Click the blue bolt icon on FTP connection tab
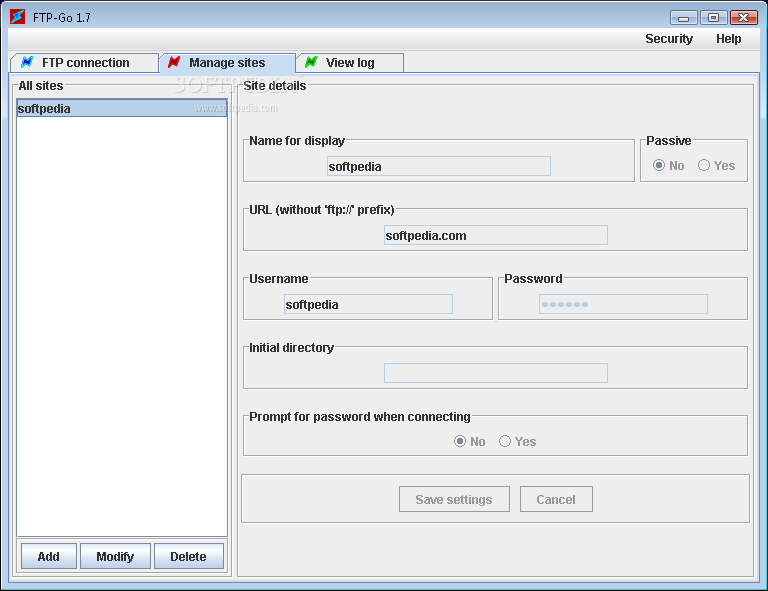 coord(27,62)
